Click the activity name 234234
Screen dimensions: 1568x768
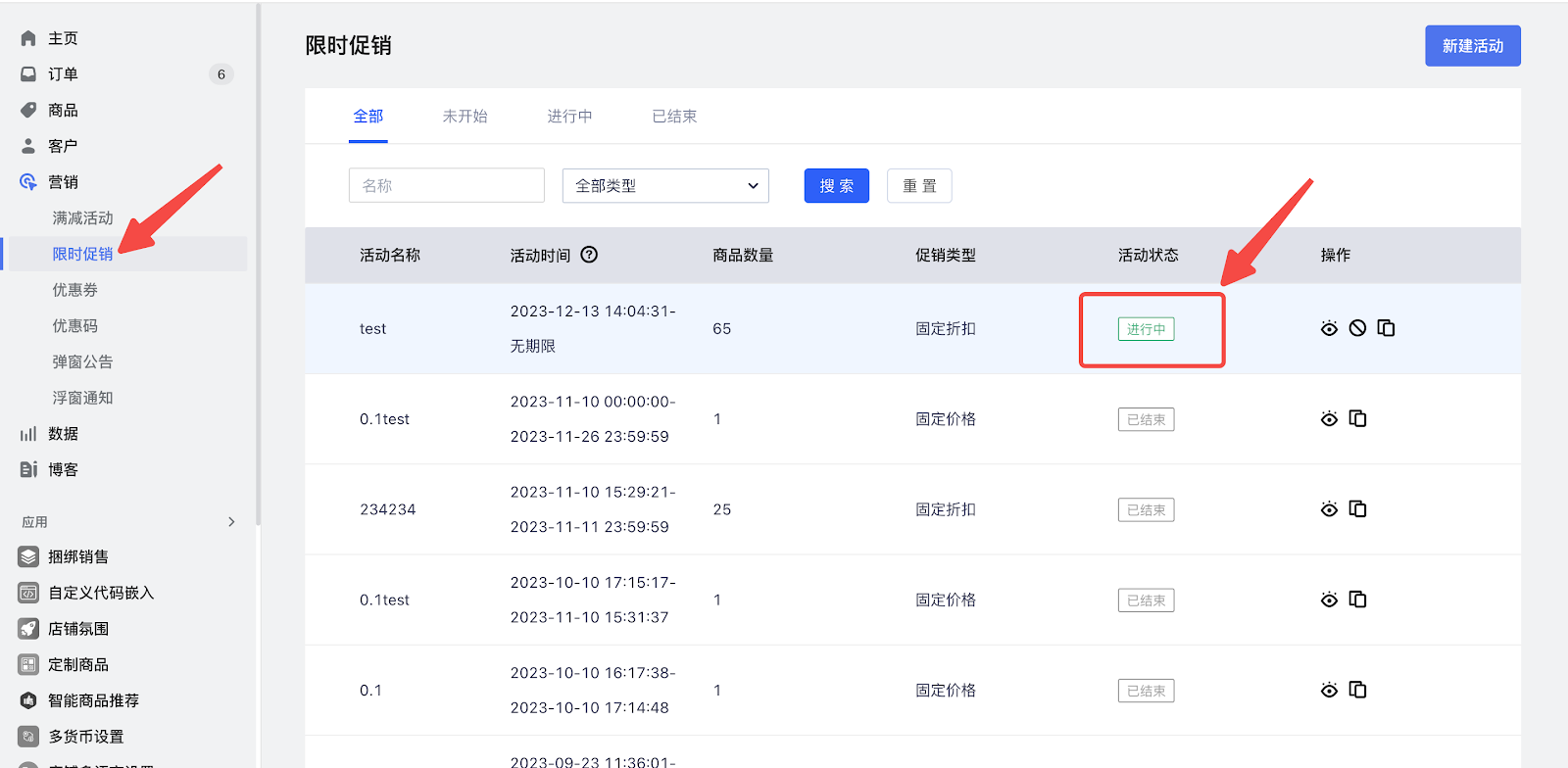(x=387, y=509)
